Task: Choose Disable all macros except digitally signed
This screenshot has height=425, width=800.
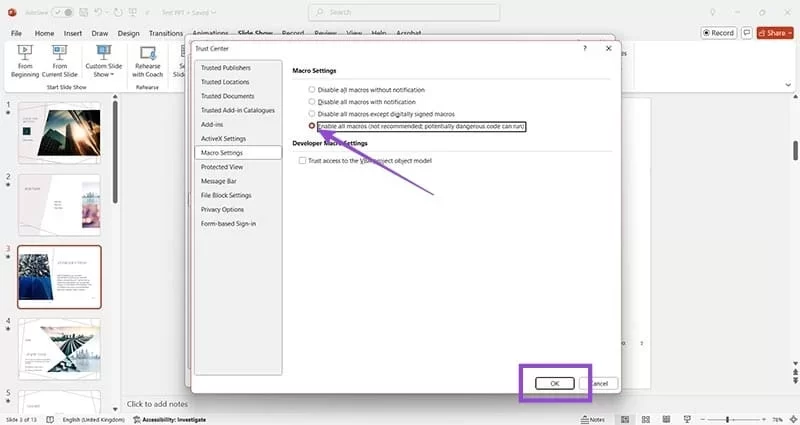Action: click(312, 114)
